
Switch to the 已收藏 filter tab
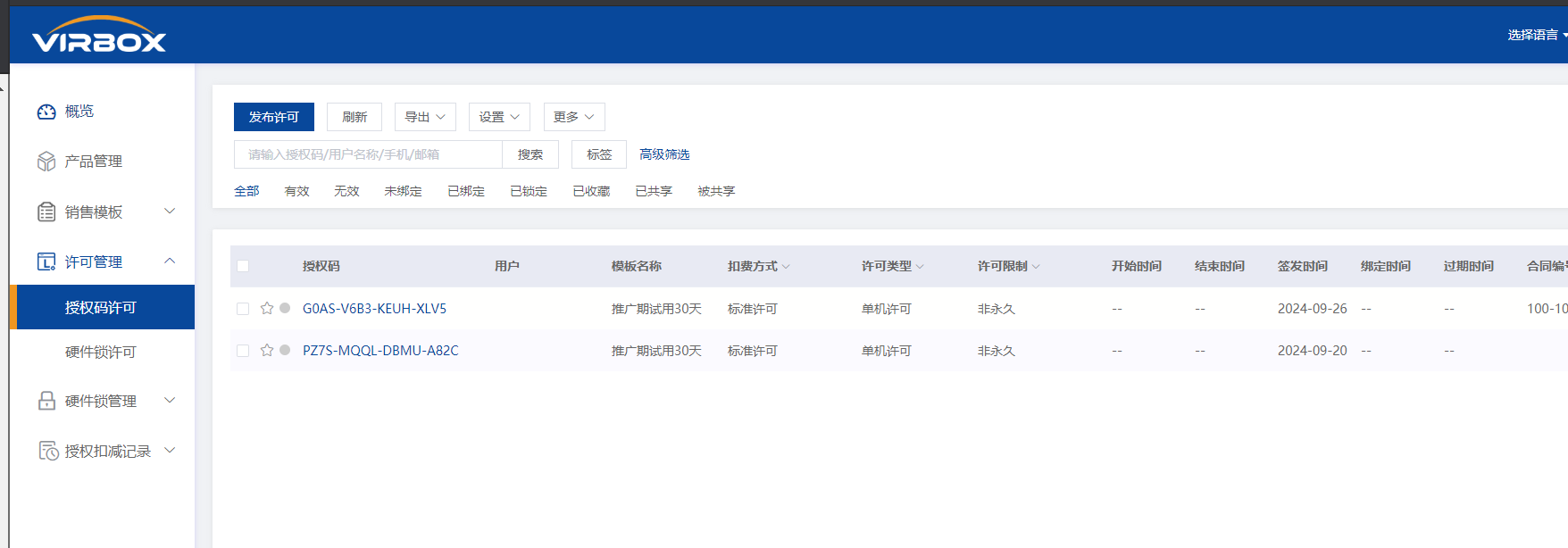tap(591, 191)
